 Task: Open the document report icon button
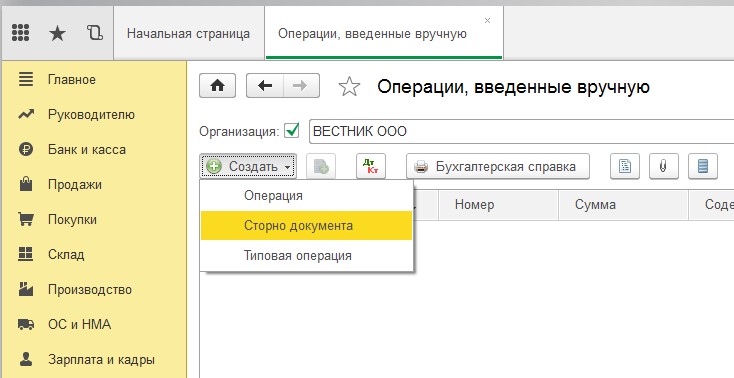pyautogui.click(x=625, y=166)
